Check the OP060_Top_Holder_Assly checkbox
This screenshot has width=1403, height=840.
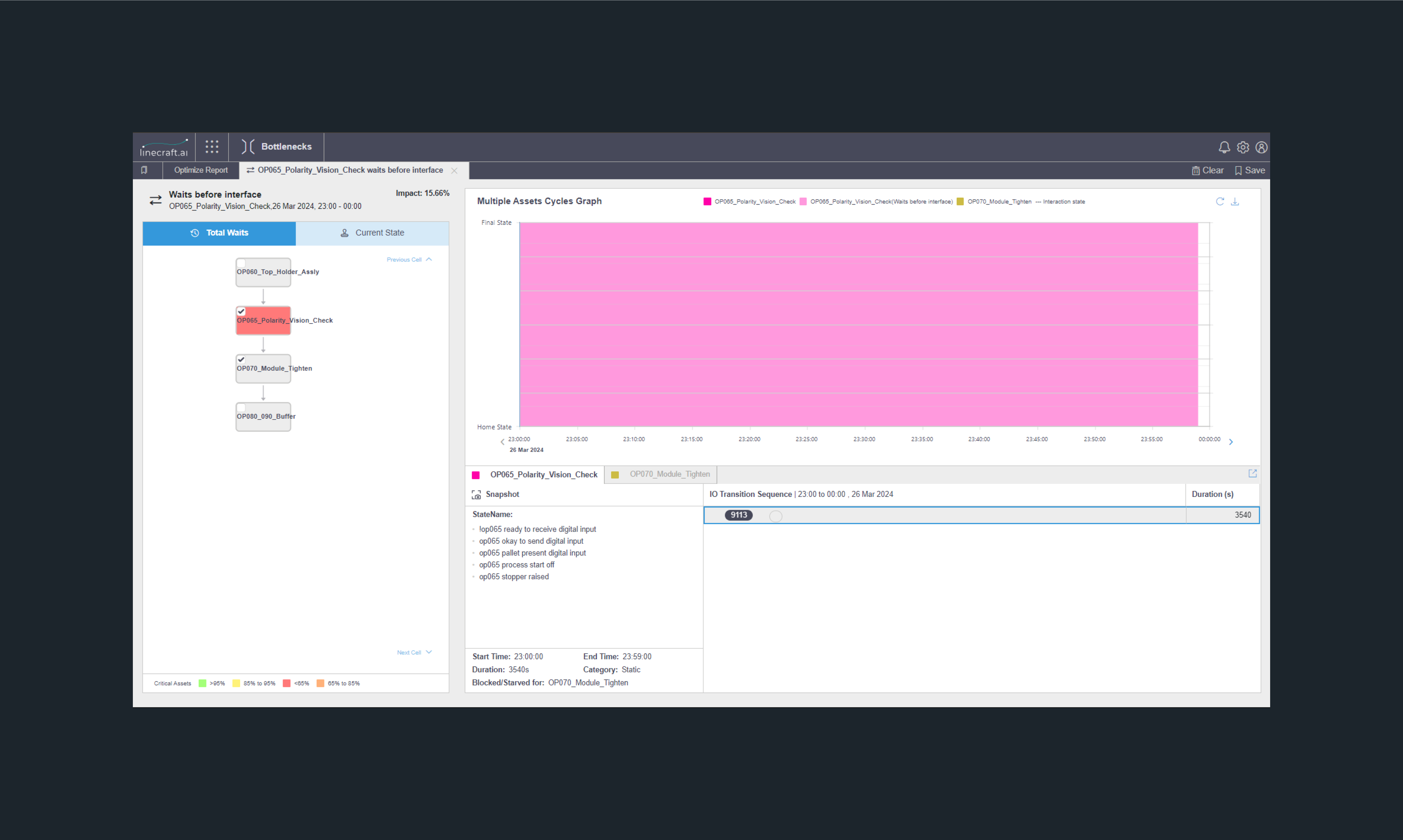point(241,263)
